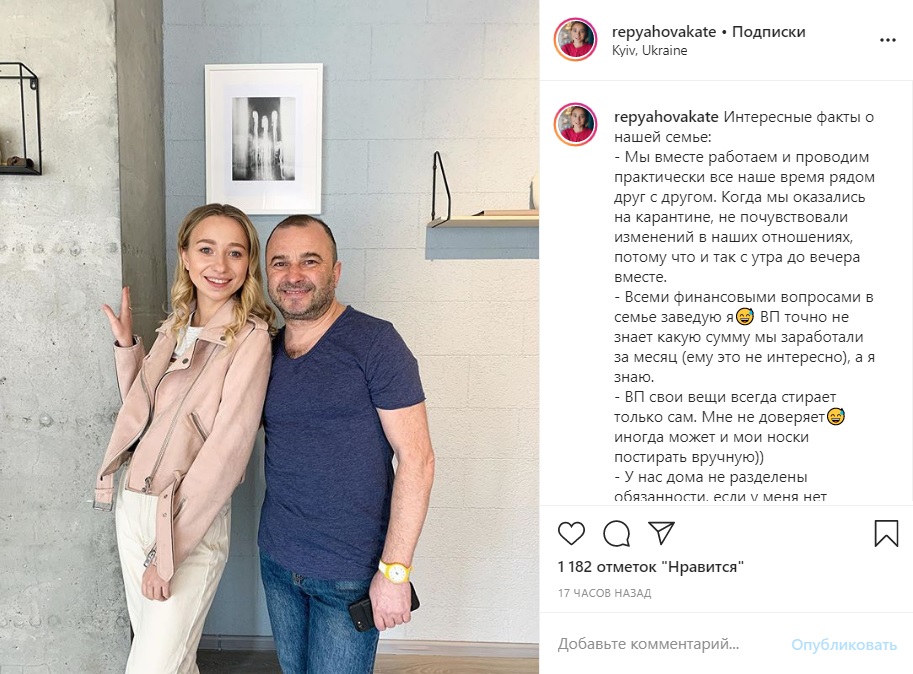Click the pink jacket in photo
913x674 pixels.
pos(184,425)
